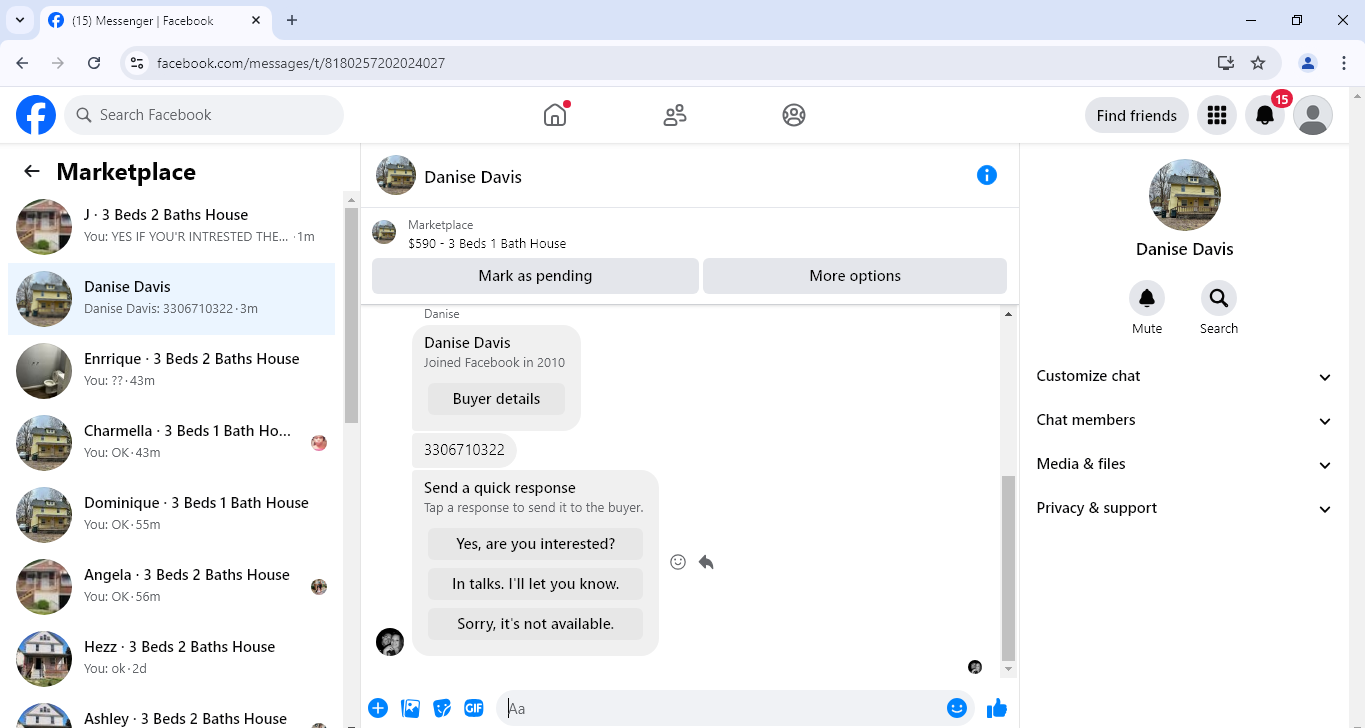
Task: Click the browser address bar URL
Action: 301,63
